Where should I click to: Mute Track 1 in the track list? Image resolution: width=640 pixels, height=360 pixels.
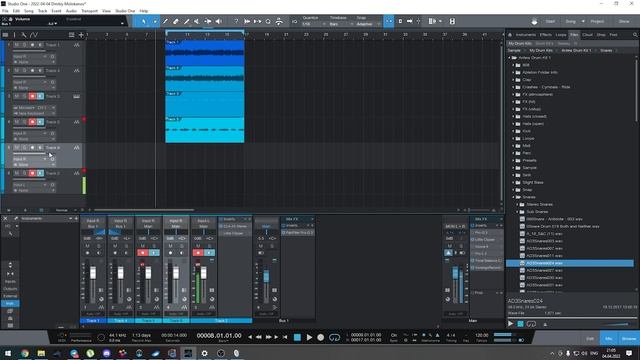click(17, 45)
